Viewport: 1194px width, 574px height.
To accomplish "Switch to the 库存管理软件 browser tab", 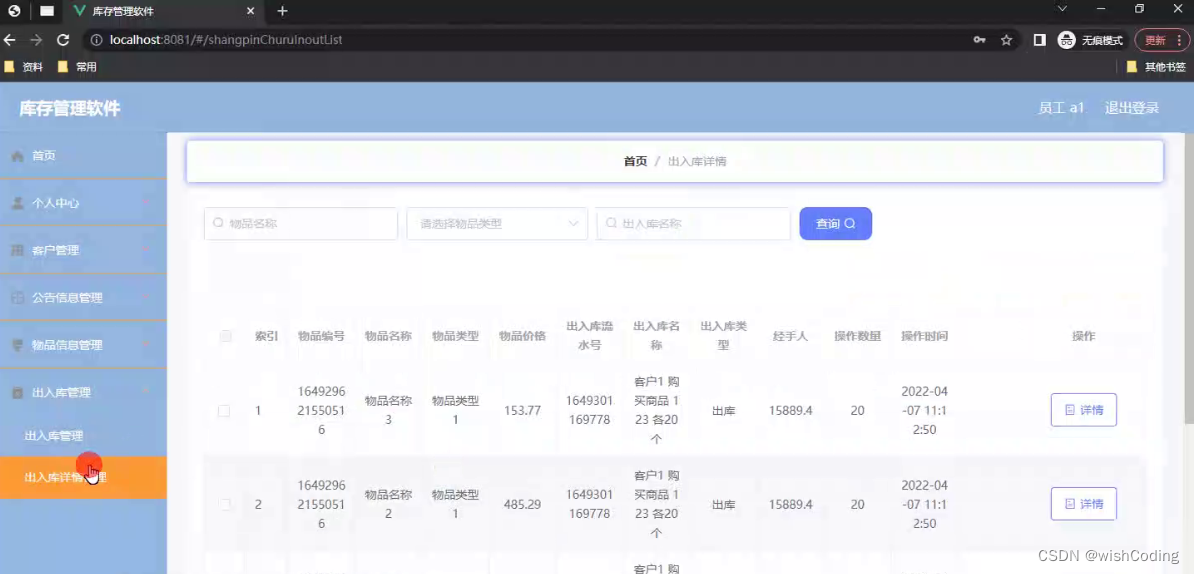I will (x=164, y=11).
